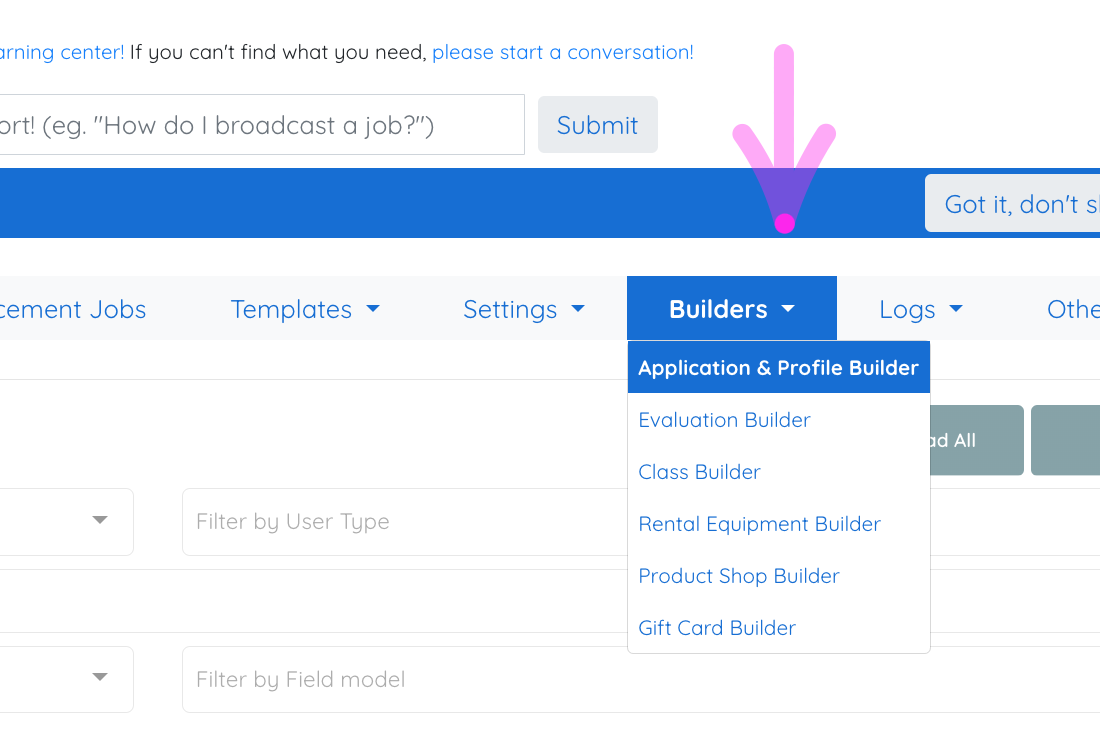
Task: Open the Builders dropdown menu
Action: tap(731, 309)
